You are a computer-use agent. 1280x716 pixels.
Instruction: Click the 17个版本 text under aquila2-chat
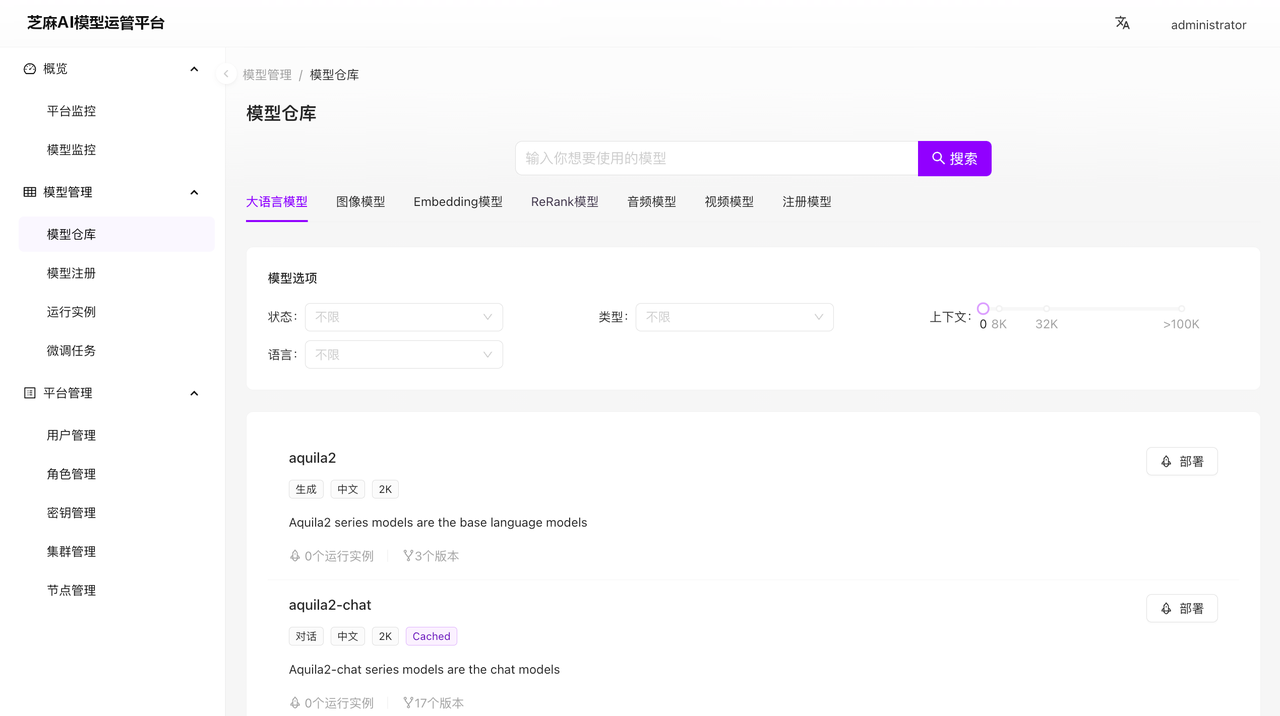(440, 703)
